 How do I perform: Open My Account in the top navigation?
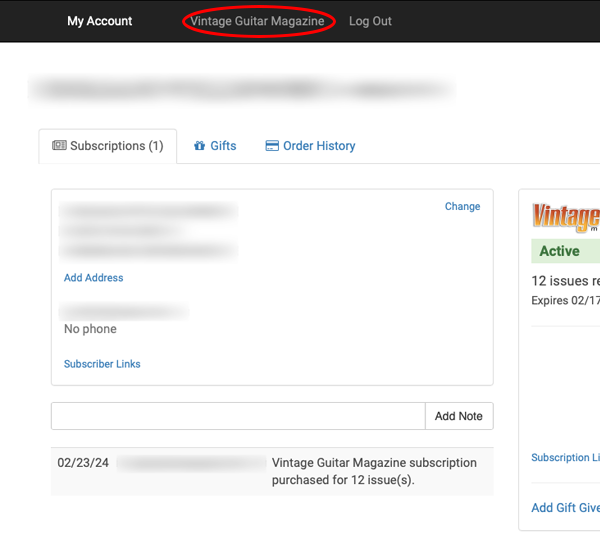(x=99, y=21)
